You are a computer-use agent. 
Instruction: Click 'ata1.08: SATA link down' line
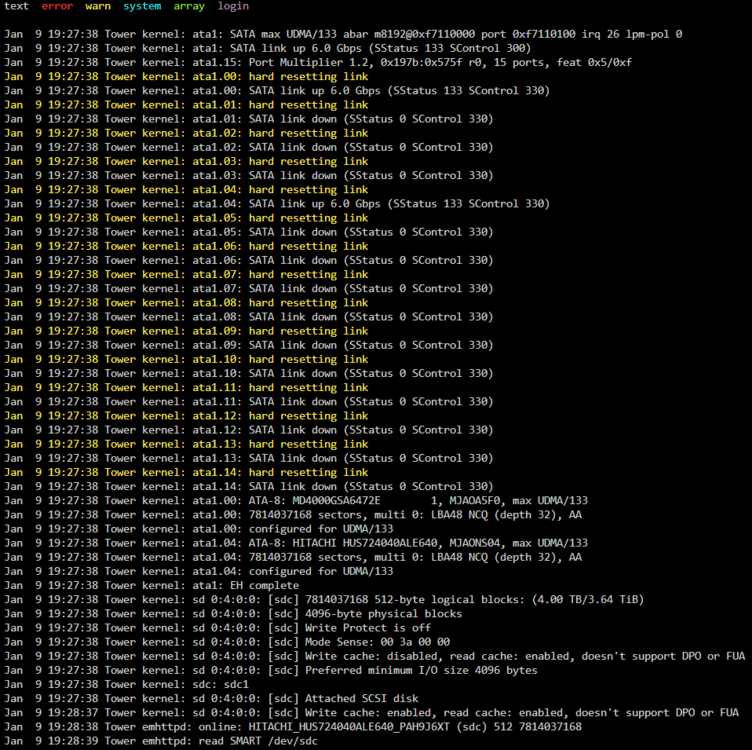click(248, 317)
